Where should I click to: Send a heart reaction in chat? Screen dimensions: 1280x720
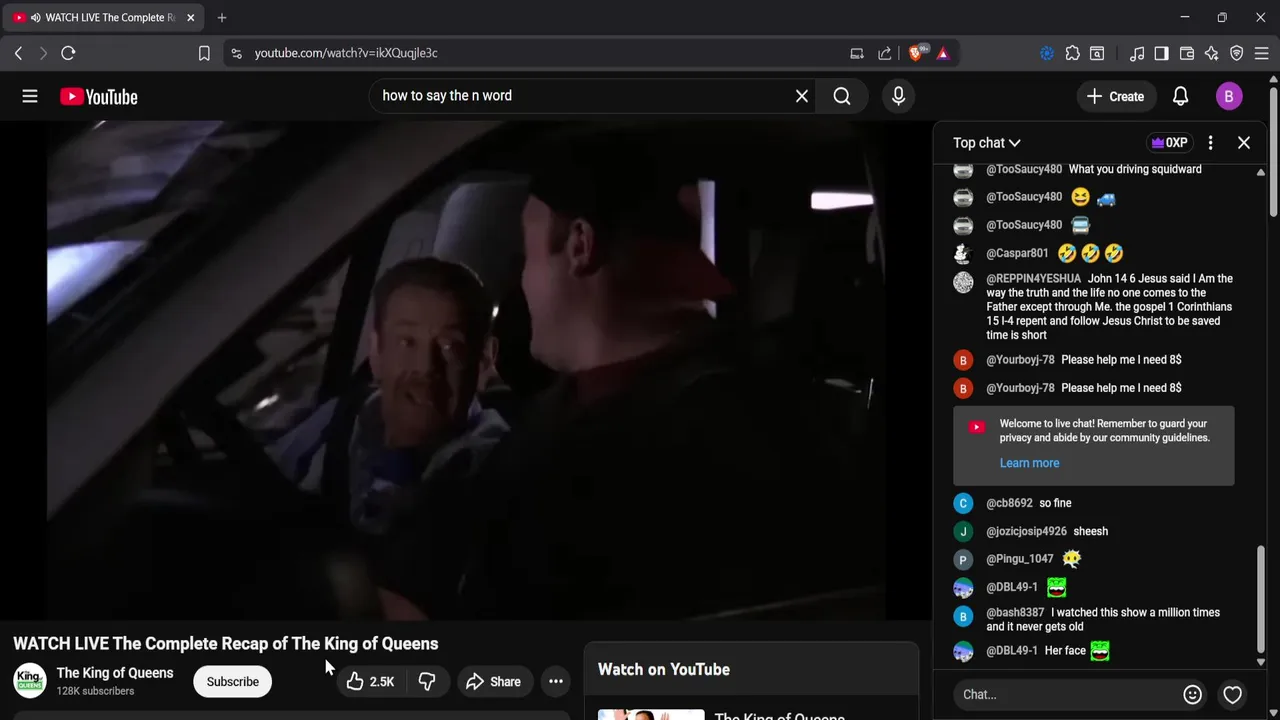pyautogui.click(x=1232, y=694)
